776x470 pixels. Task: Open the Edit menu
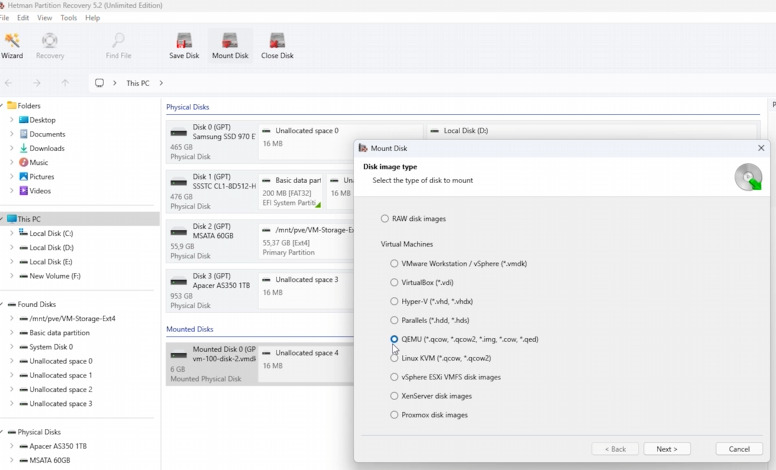23,18
